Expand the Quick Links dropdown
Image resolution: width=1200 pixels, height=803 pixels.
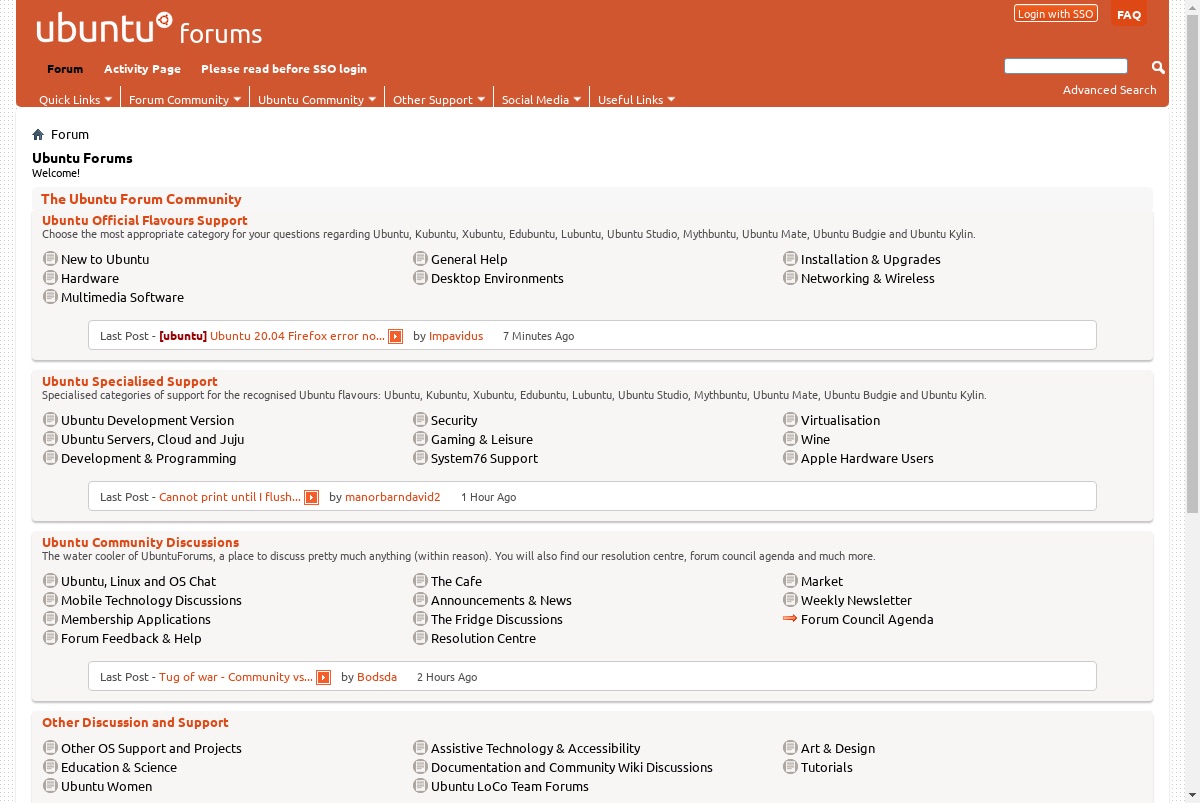point(75,99)
